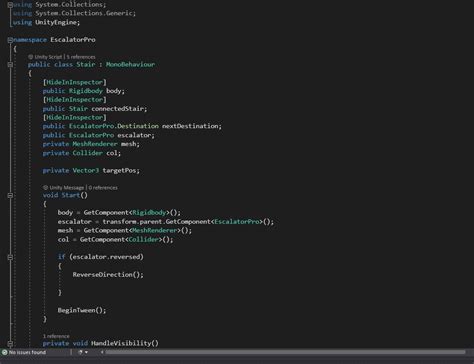Click 'MonoBehaviour' base class name
474x364 pixels.
[130, 64]
